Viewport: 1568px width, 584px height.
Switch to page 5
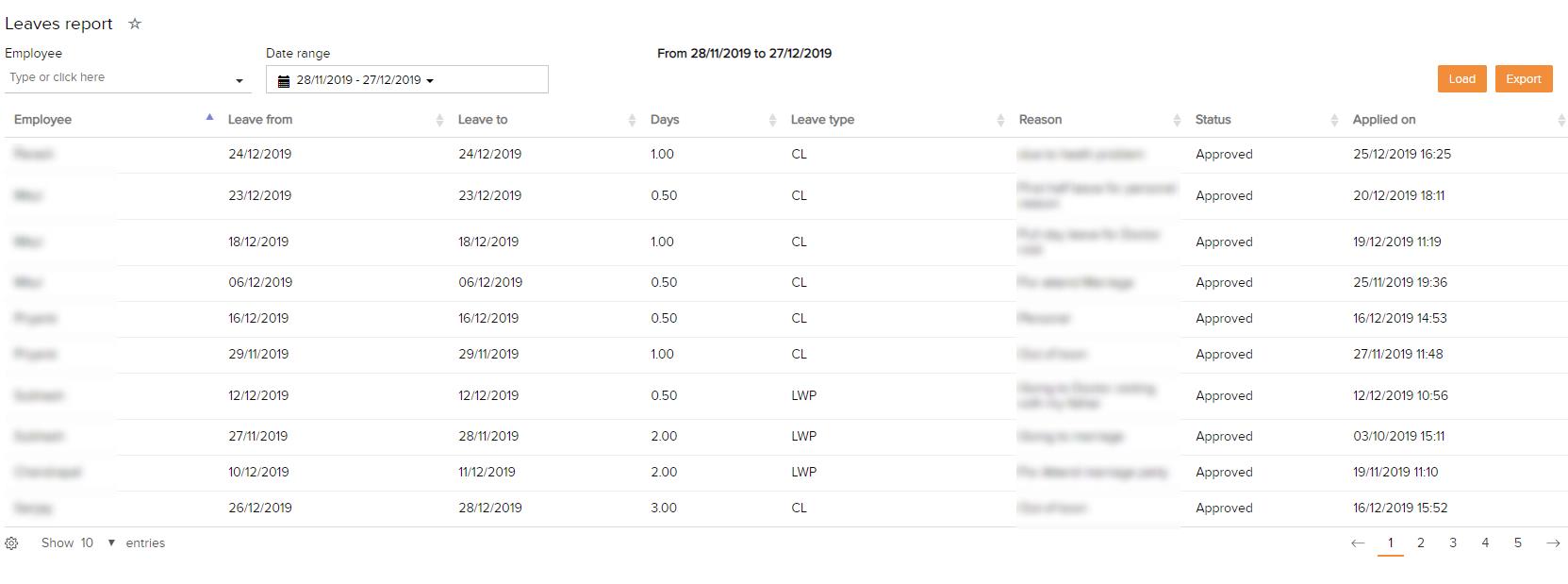[1517, 543]
